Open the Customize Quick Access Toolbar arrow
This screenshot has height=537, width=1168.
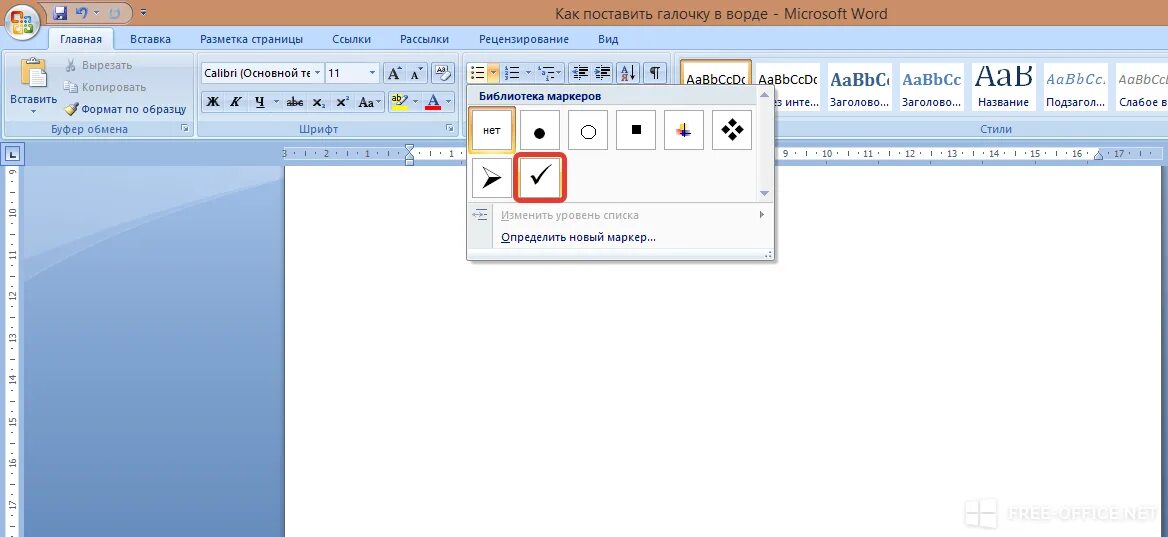point(143,13)
